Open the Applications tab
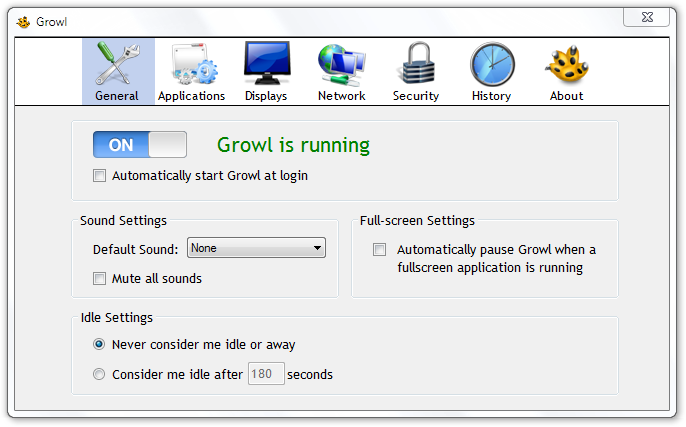Viewport: 686px width, 427px height. (192, 72)
